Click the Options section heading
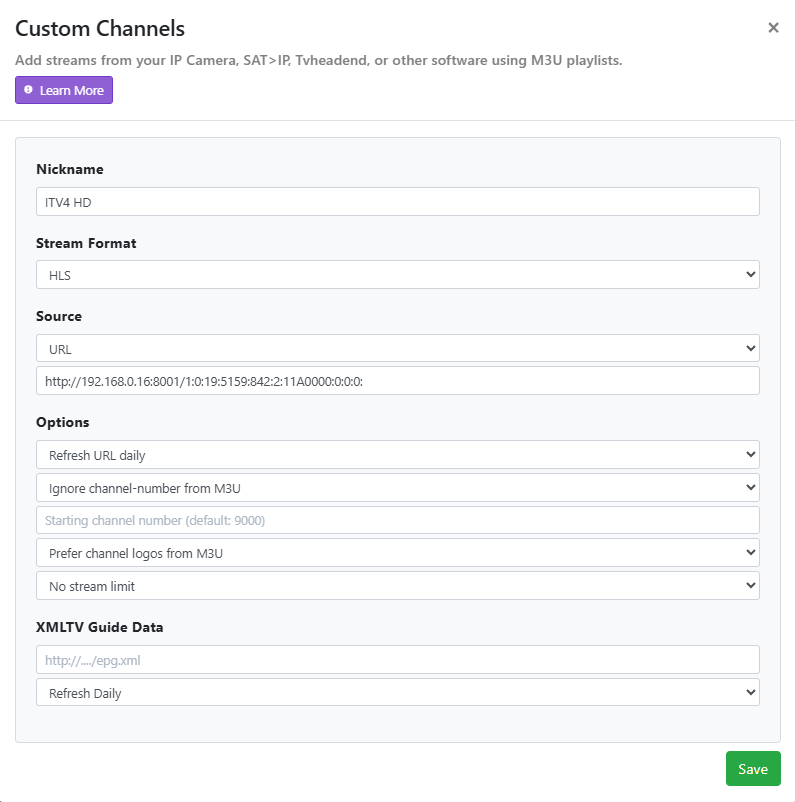 [x=62, y=422]
